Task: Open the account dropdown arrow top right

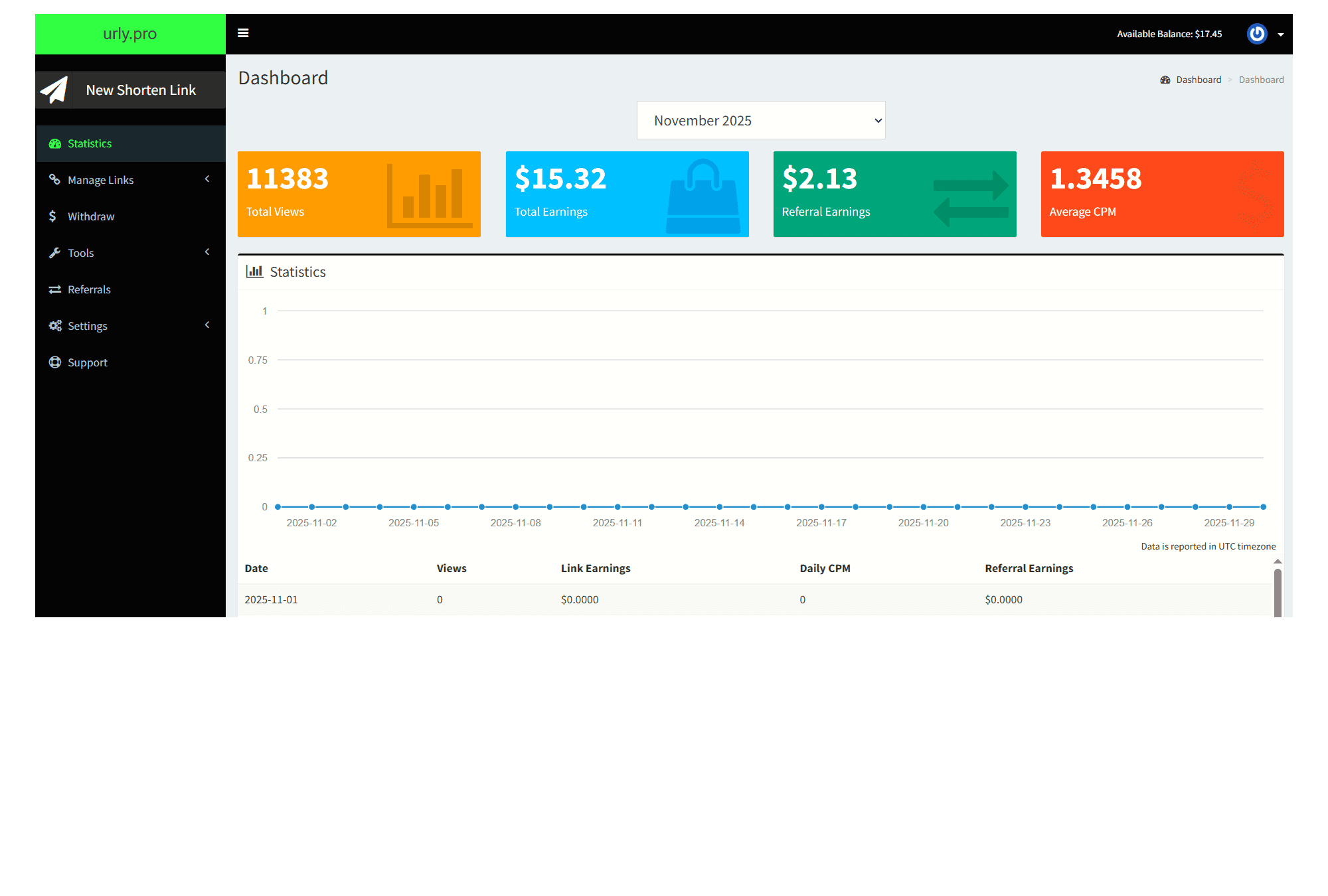Action: point(1281,34)
